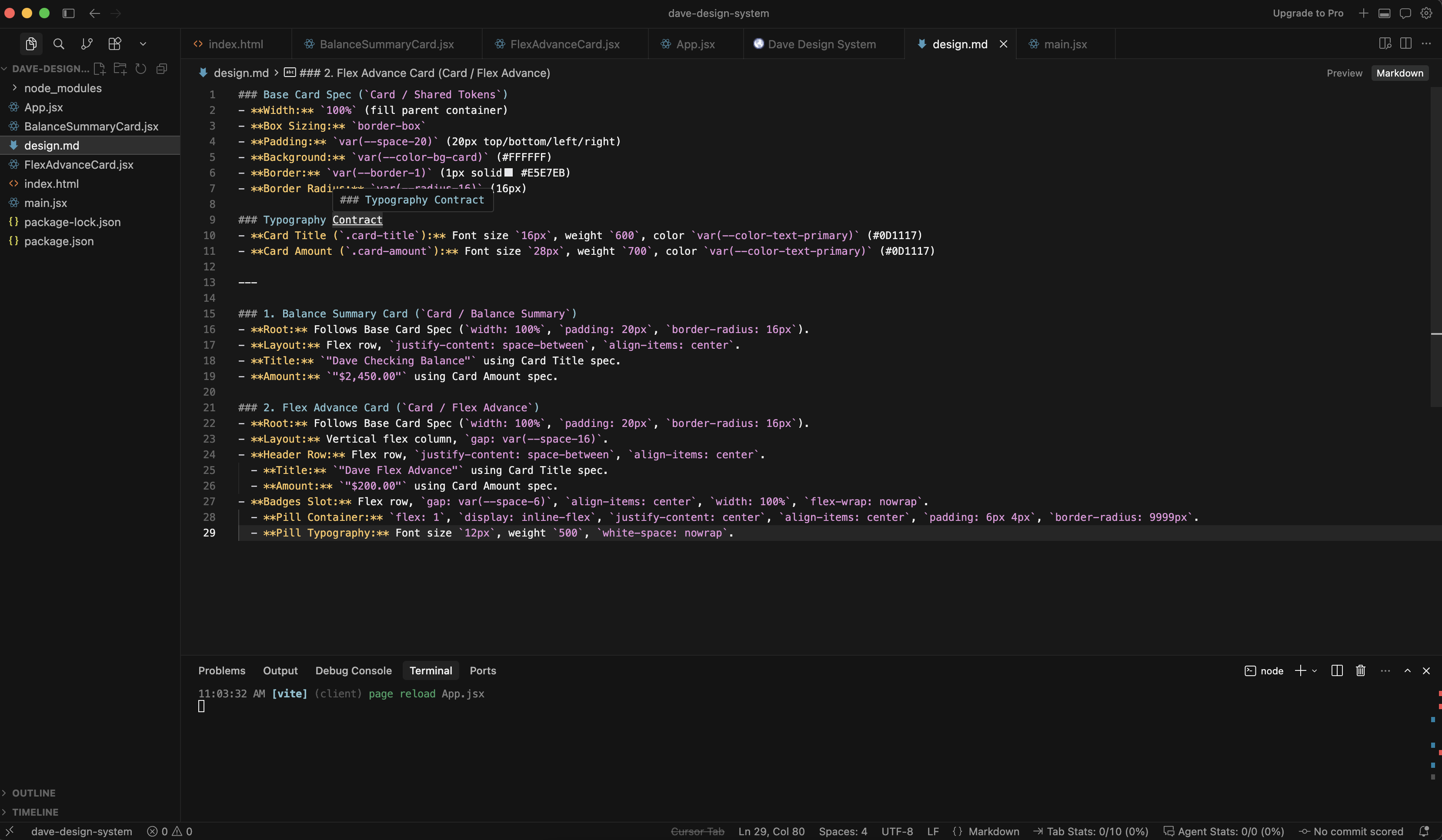This screenshot has width=1442, height=840.
Task: Click the #E5E7EB color swatch
Action: coord(508,173)
